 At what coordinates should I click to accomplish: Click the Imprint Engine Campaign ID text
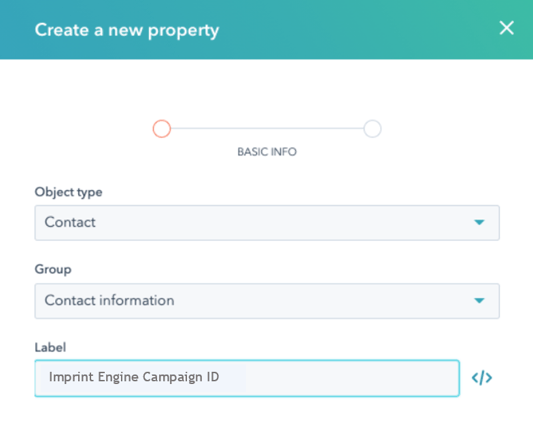(134, 377)
